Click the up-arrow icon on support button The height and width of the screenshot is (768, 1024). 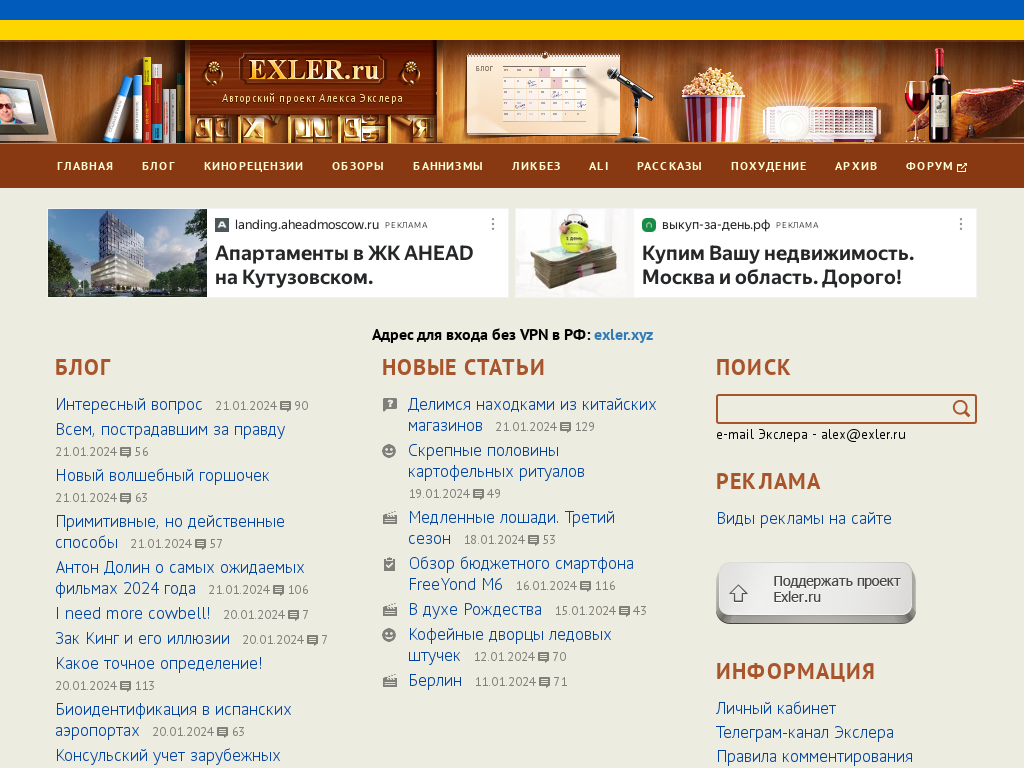click(x=739, y=593)
